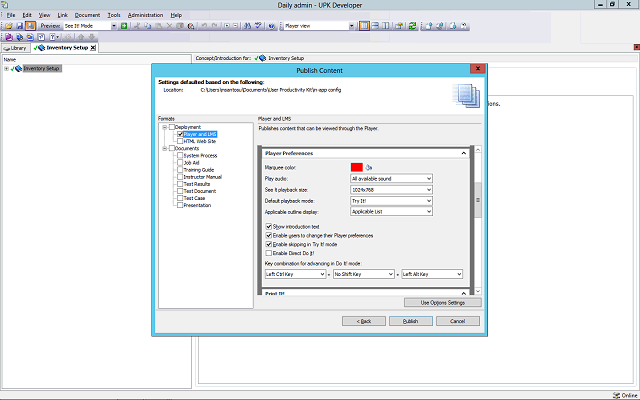Click the red Marquee color swatch
The image size is (640, 400).
tap(357, 167)
